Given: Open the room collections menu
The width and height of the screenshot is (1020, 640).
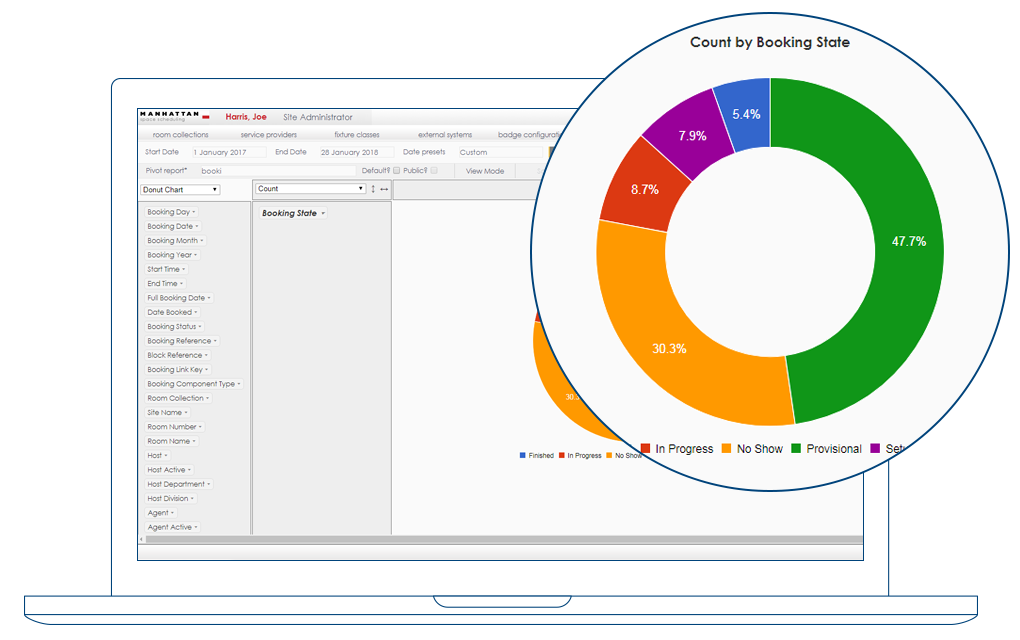Looking at the screenshot, I should [181, 135].
